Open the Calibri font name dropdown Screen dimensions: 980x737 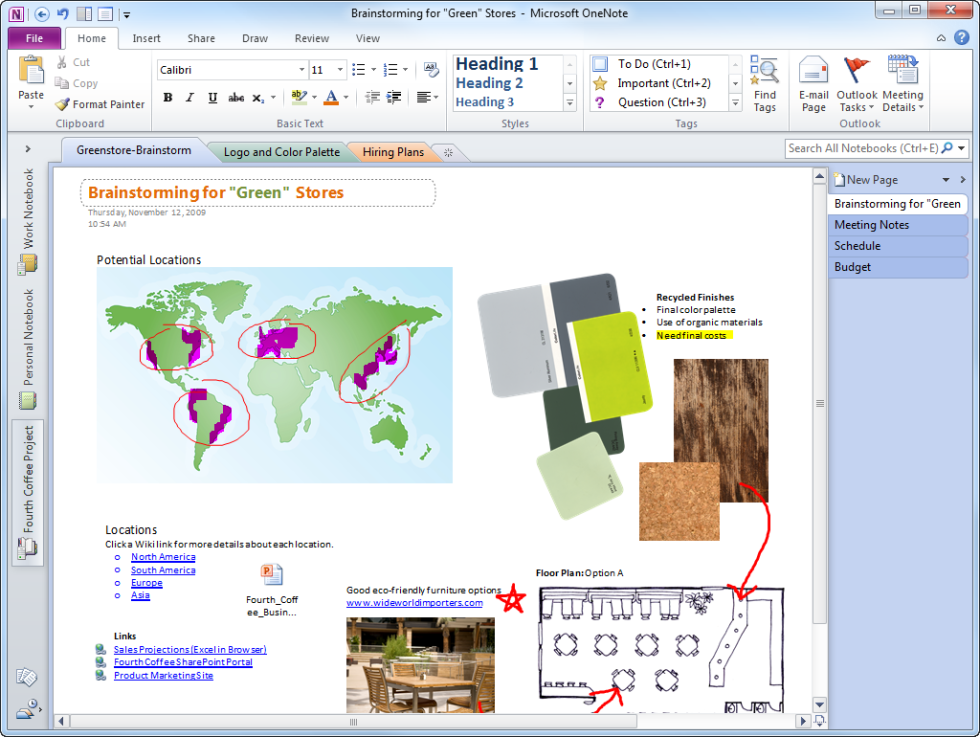click(x=302, y=70)
